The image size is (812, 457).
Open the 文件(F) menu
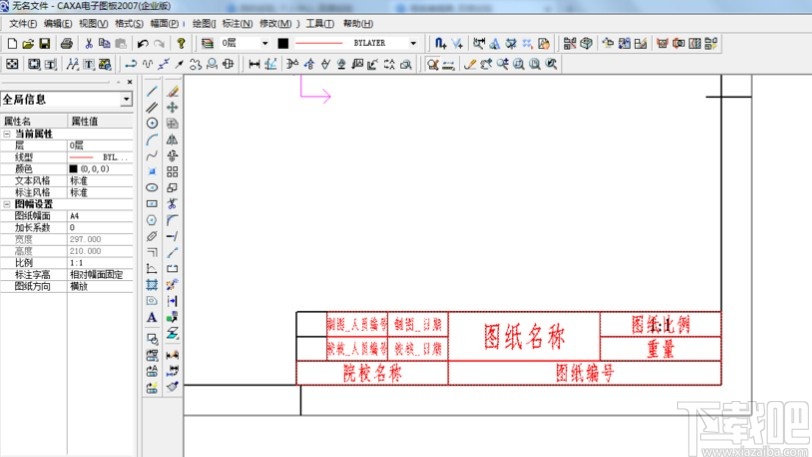(23, 24)
